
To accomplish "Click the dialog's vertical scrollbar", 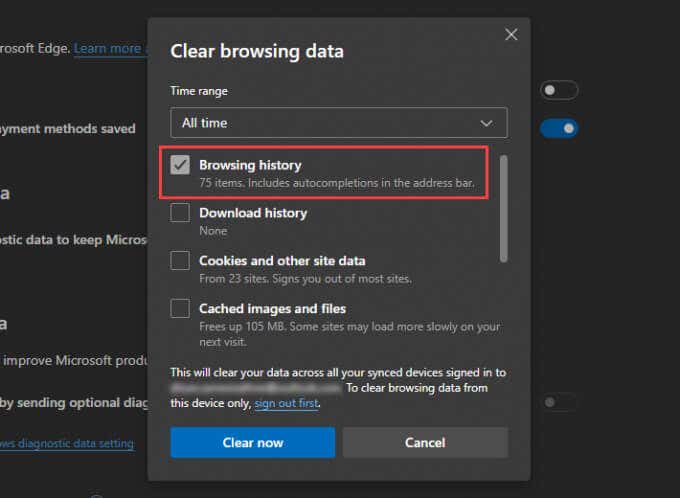I will pos(502,205).
